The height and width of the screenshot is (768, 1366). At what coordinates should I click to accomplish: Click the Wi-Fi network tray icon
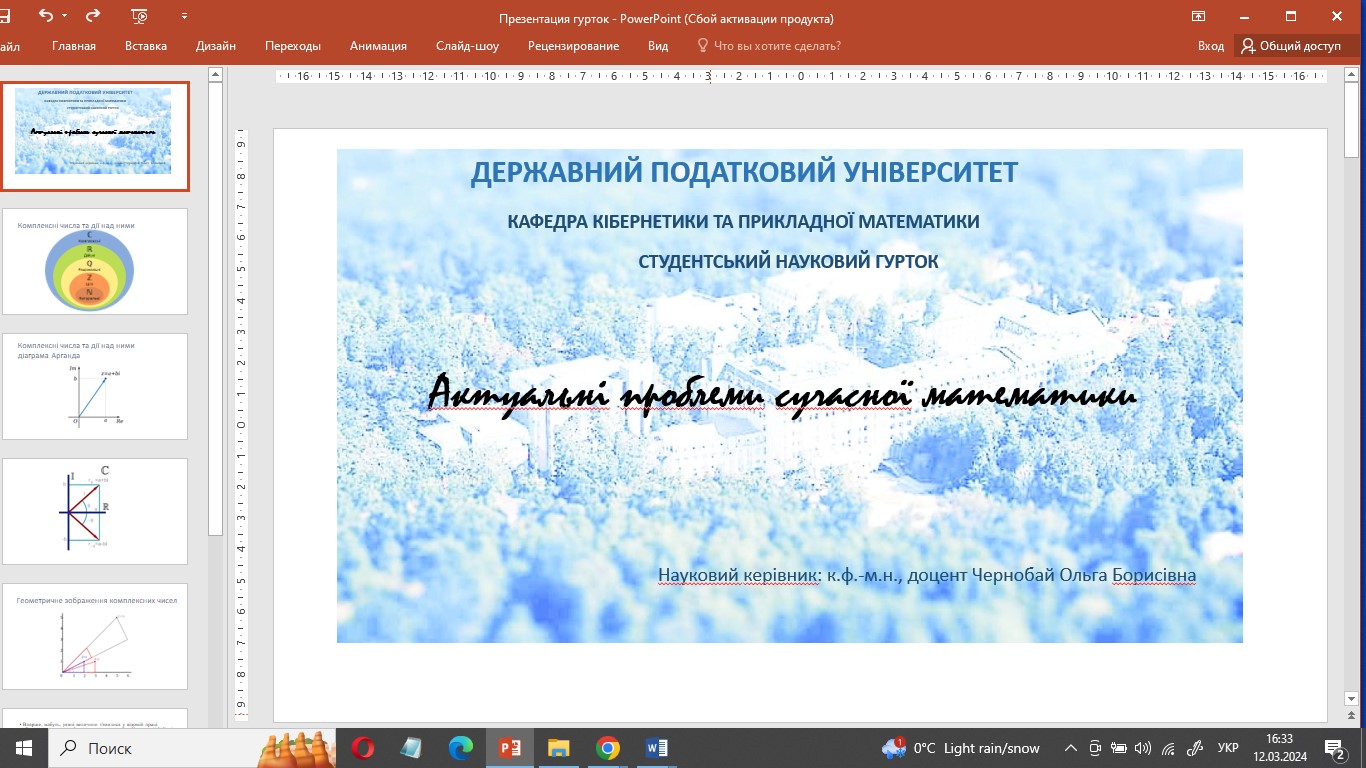point(1167,748)
